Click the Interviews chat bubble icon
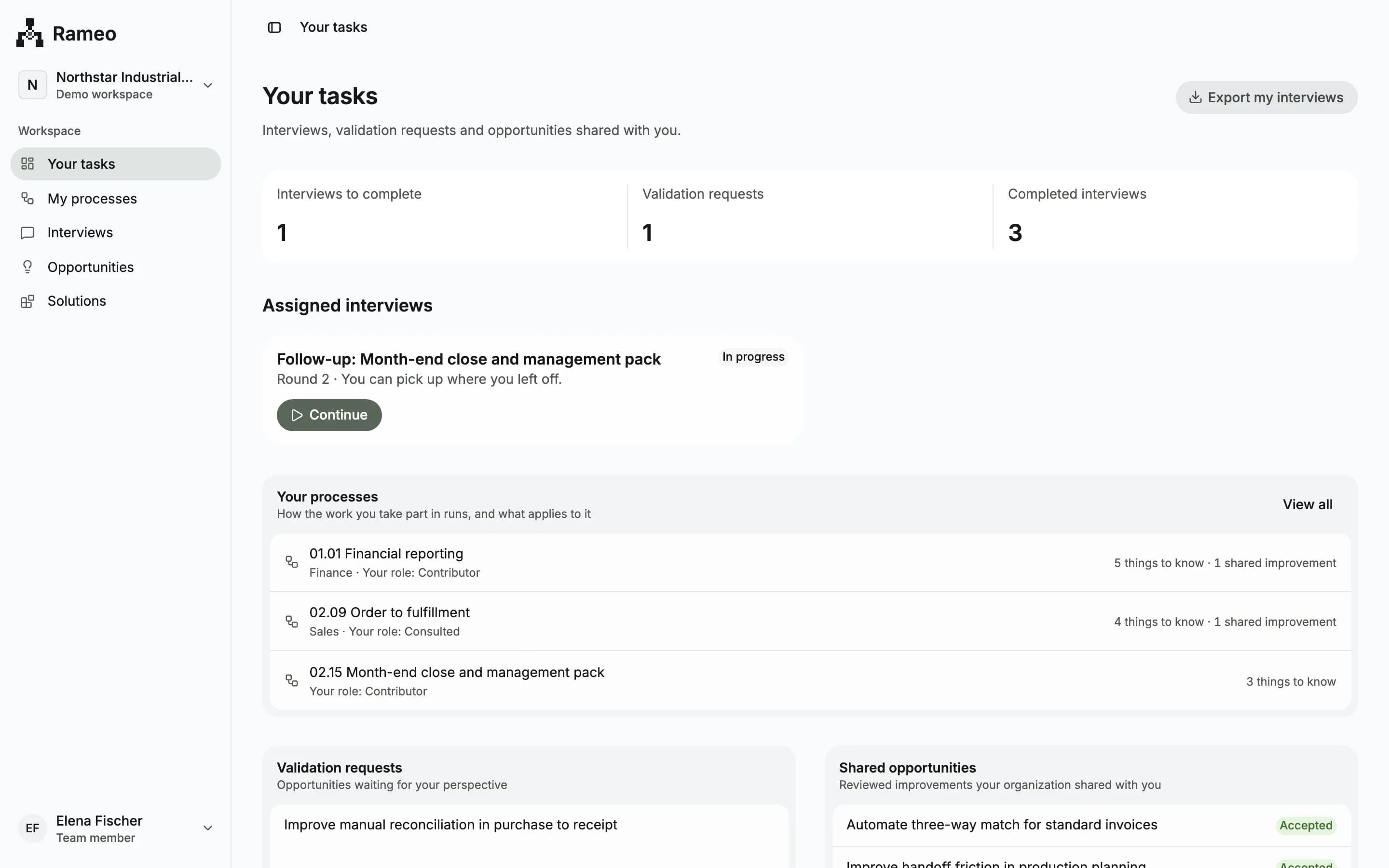This screenshot has width=1389, height=868. point(27,232)
